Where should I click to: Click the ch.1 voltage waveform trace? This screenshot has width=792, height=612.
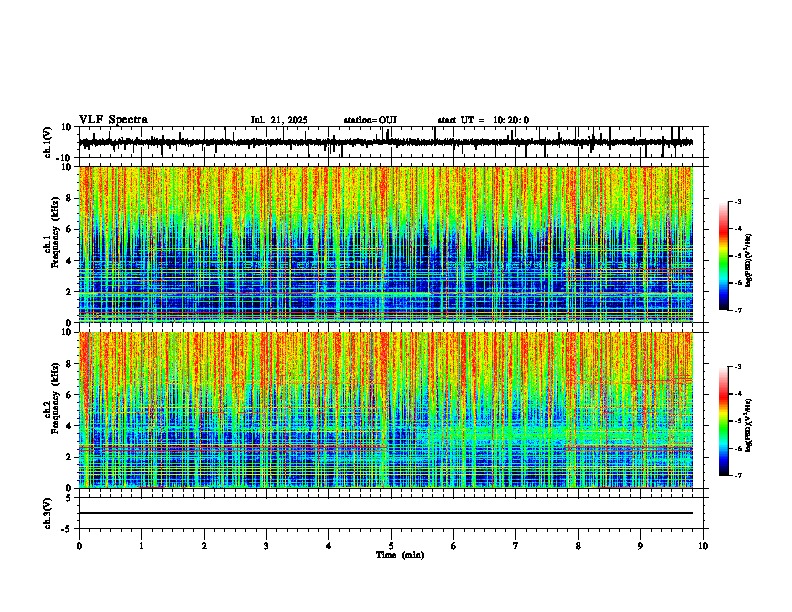pos(386,142)
